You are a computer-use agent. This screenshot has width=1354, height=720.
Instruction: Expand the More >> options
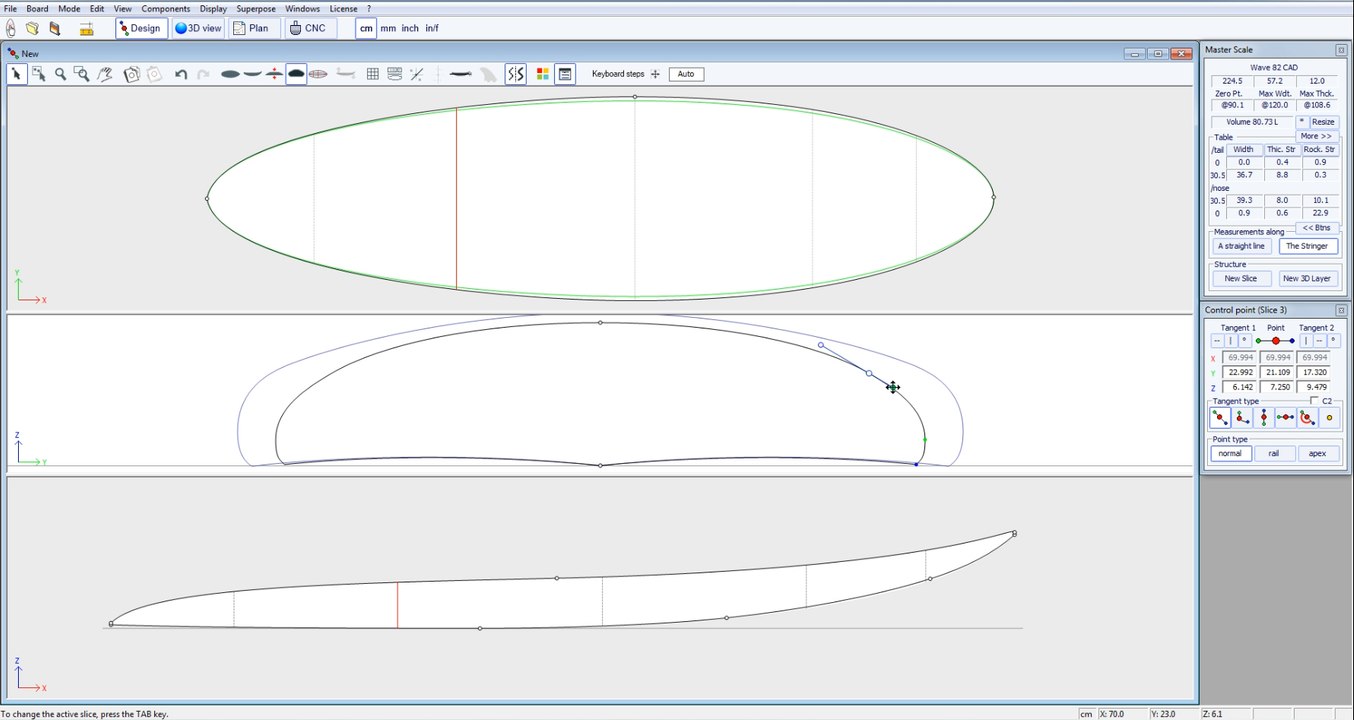click(1316, 136)
